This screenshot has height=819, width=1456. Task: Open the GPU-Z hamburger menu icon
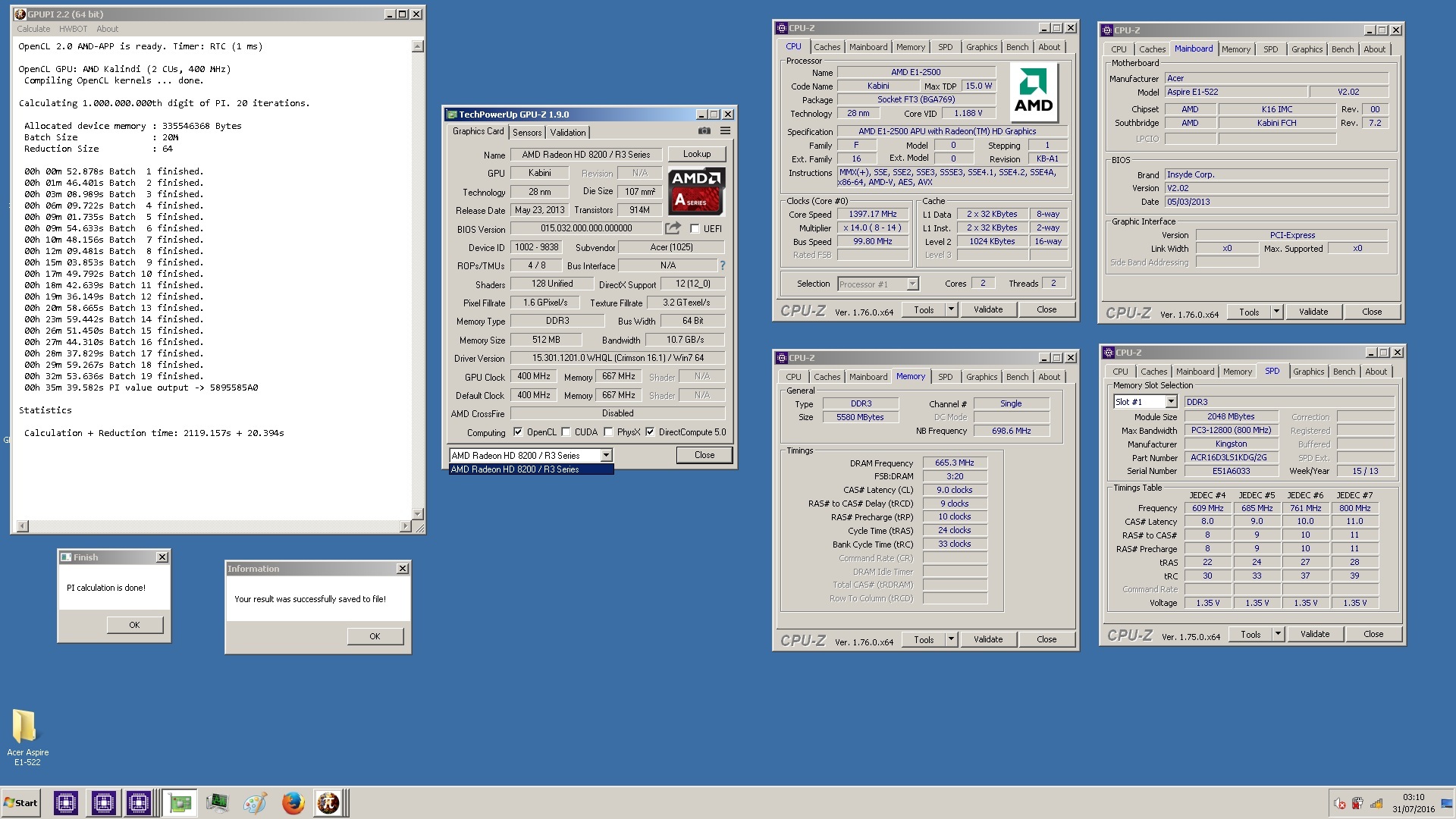[x=725, y=131]
